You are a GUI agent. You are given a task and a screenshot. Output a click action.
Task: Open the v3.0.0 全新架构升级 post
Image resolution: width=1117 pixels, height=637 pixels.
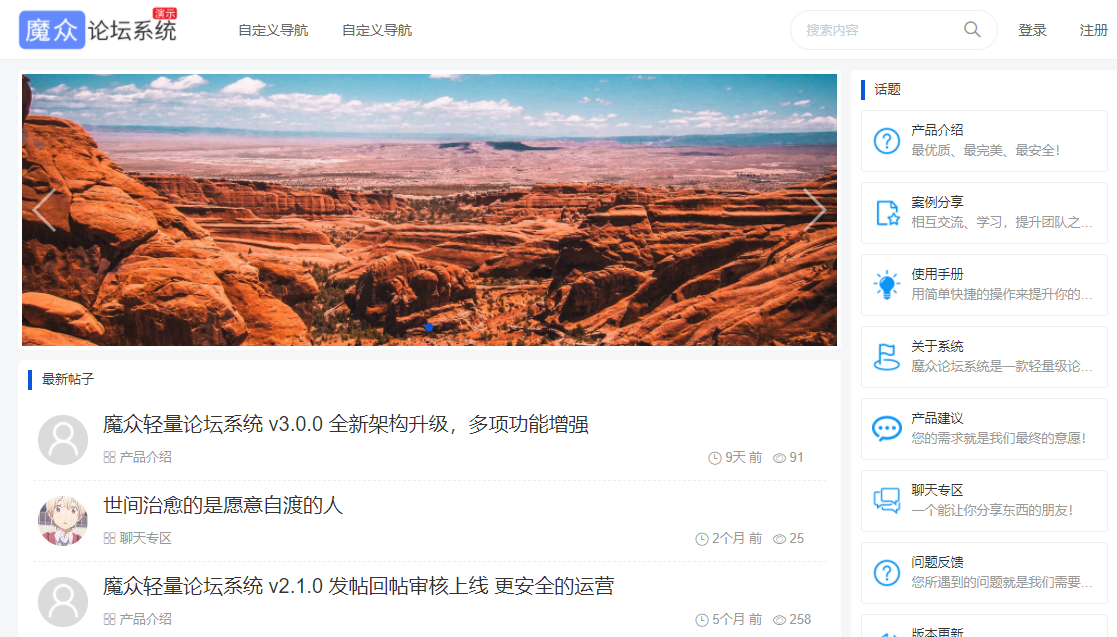tap(346, 425)
